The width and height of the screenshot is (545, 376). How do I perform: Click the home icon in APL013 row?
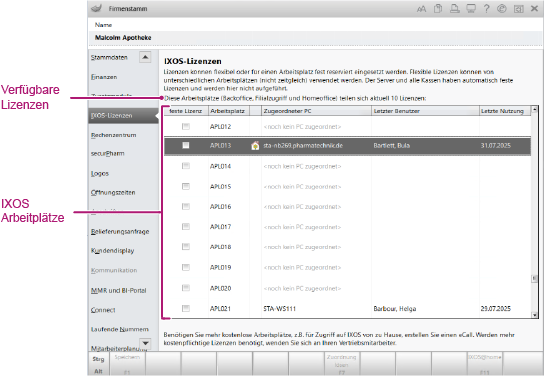(255, 146)
